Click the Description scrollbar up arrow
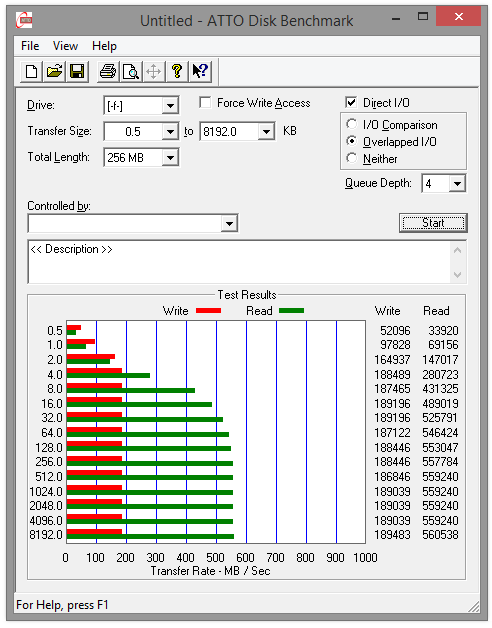The width and height of the screenshot is (492, 628). (458, 251)
